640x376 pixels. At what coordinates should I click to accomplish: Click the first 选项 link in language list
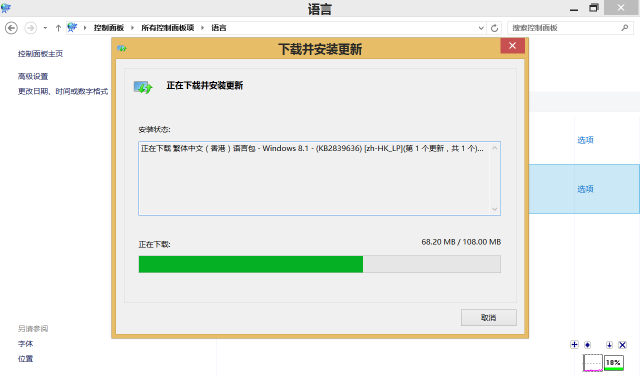point(585,140)
